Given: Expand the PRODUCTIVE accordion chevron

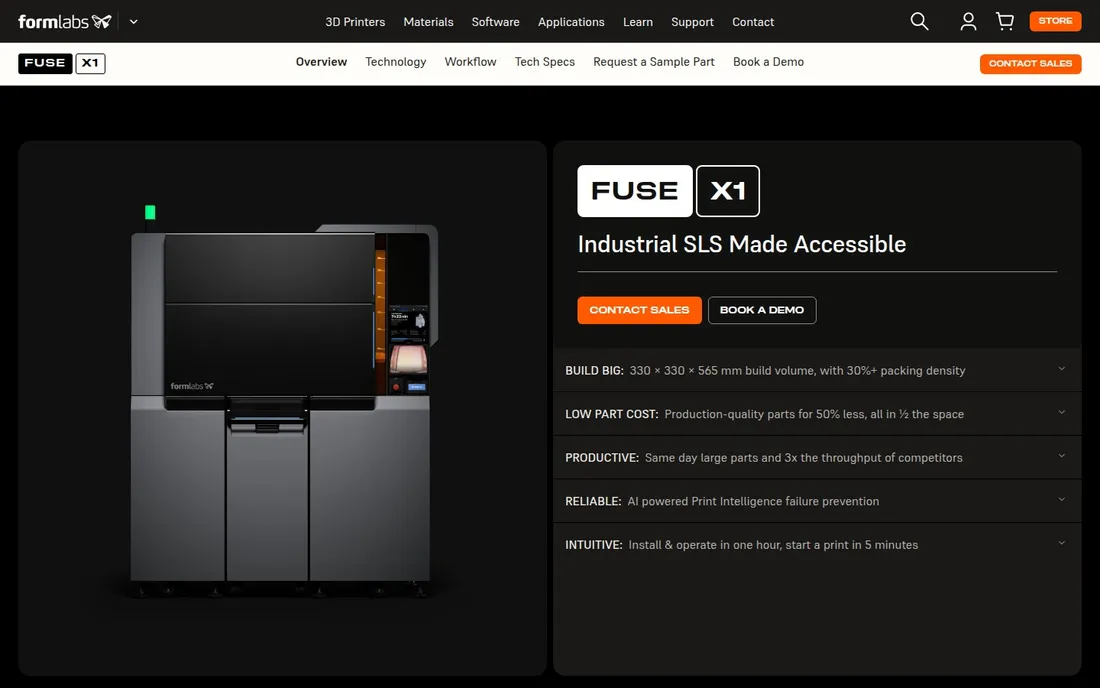Looking at the screenshot, I should coord(1061,456).
